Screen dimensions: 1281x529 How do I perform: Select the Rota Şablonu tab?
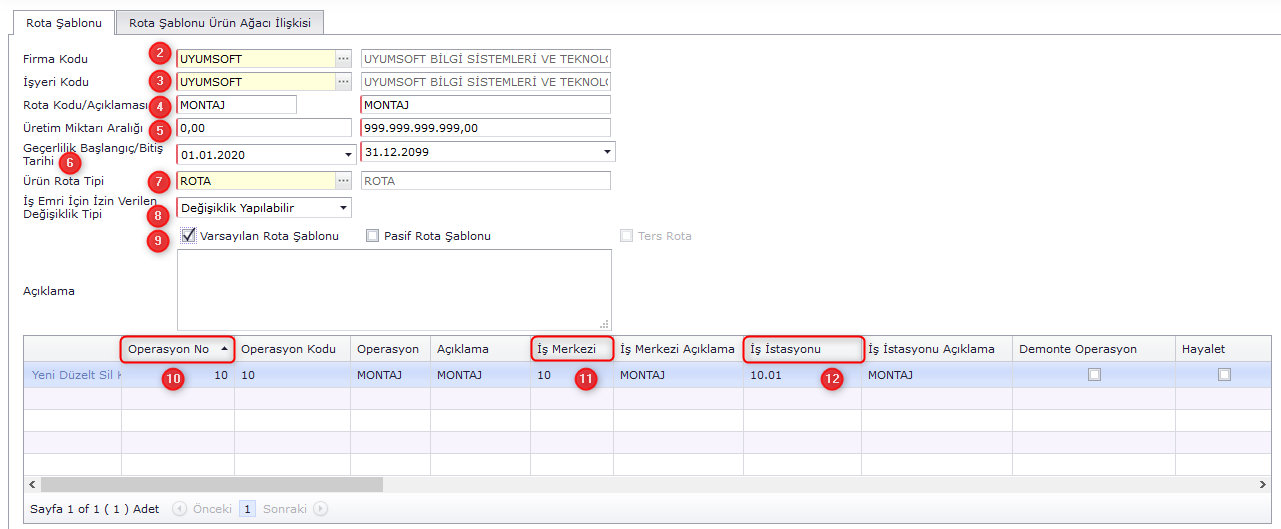point(64,22)
